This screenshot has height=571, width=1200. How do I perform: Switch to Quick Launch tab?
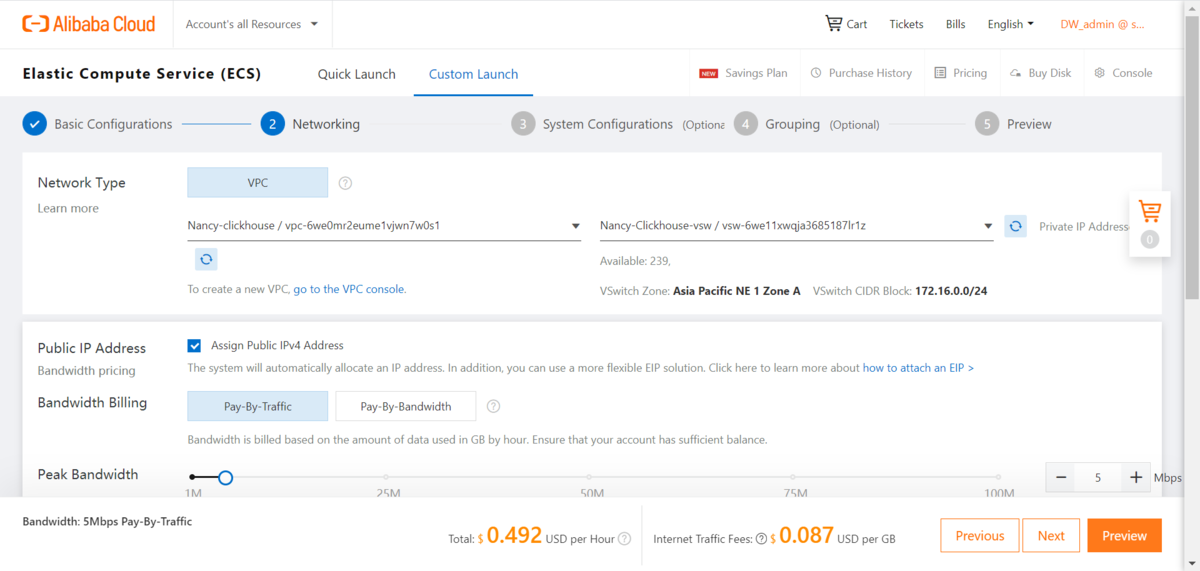point(356,74)
